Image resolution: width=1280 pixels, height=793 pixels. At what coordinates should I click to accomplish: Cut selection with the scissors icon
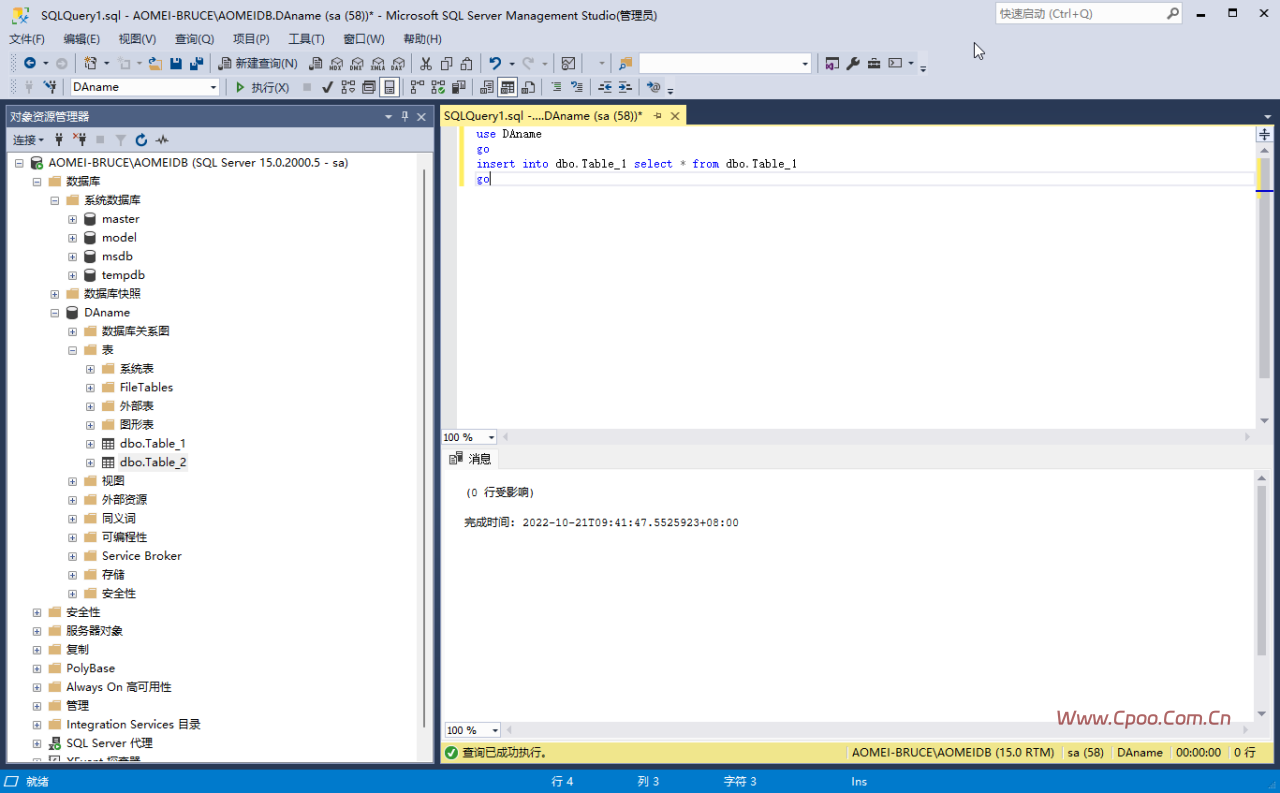click(425, 63)
